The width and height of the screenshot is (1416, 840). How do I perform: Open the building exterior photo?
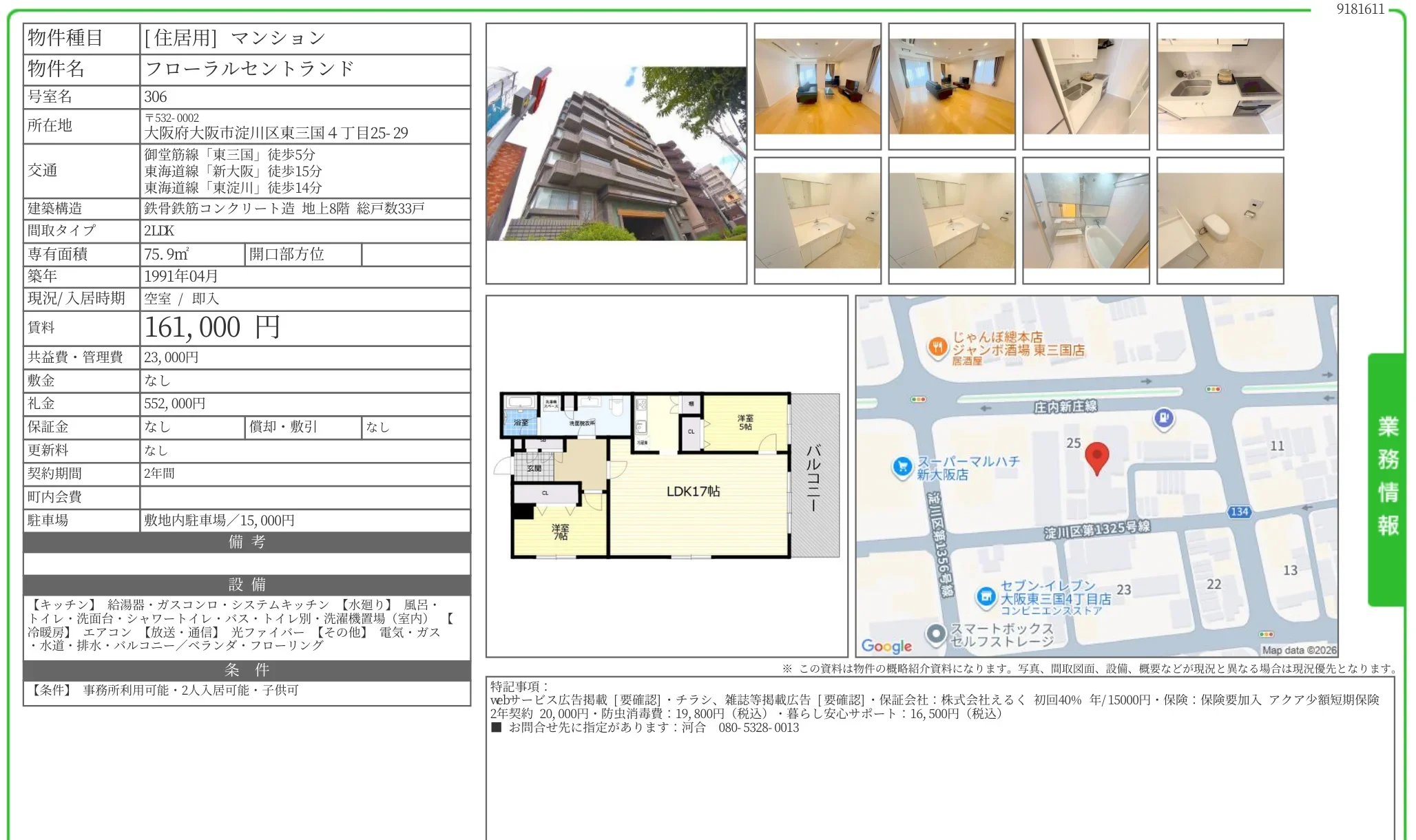click(616, 154)
